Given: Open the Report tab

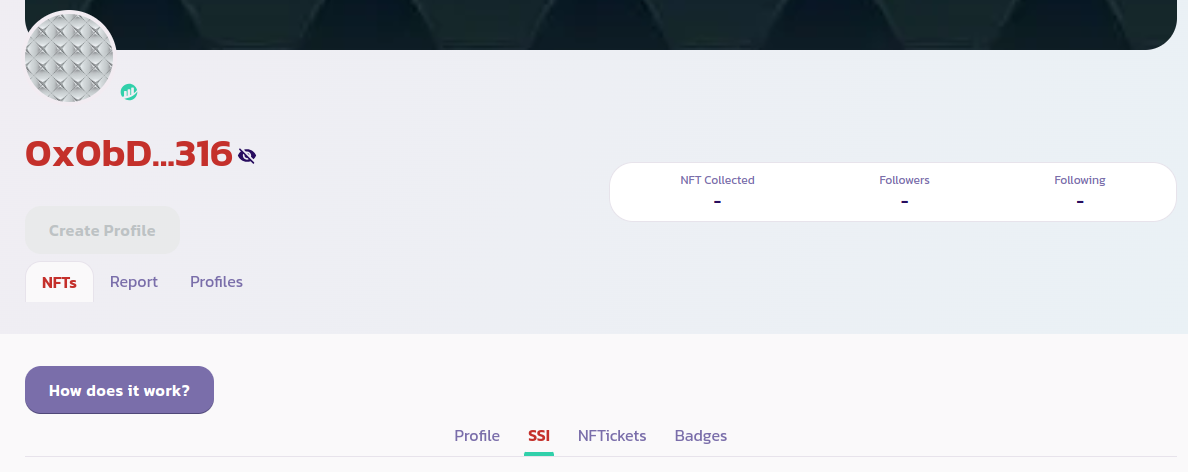Looking at the screenshot, I should [x=134, y=282].
